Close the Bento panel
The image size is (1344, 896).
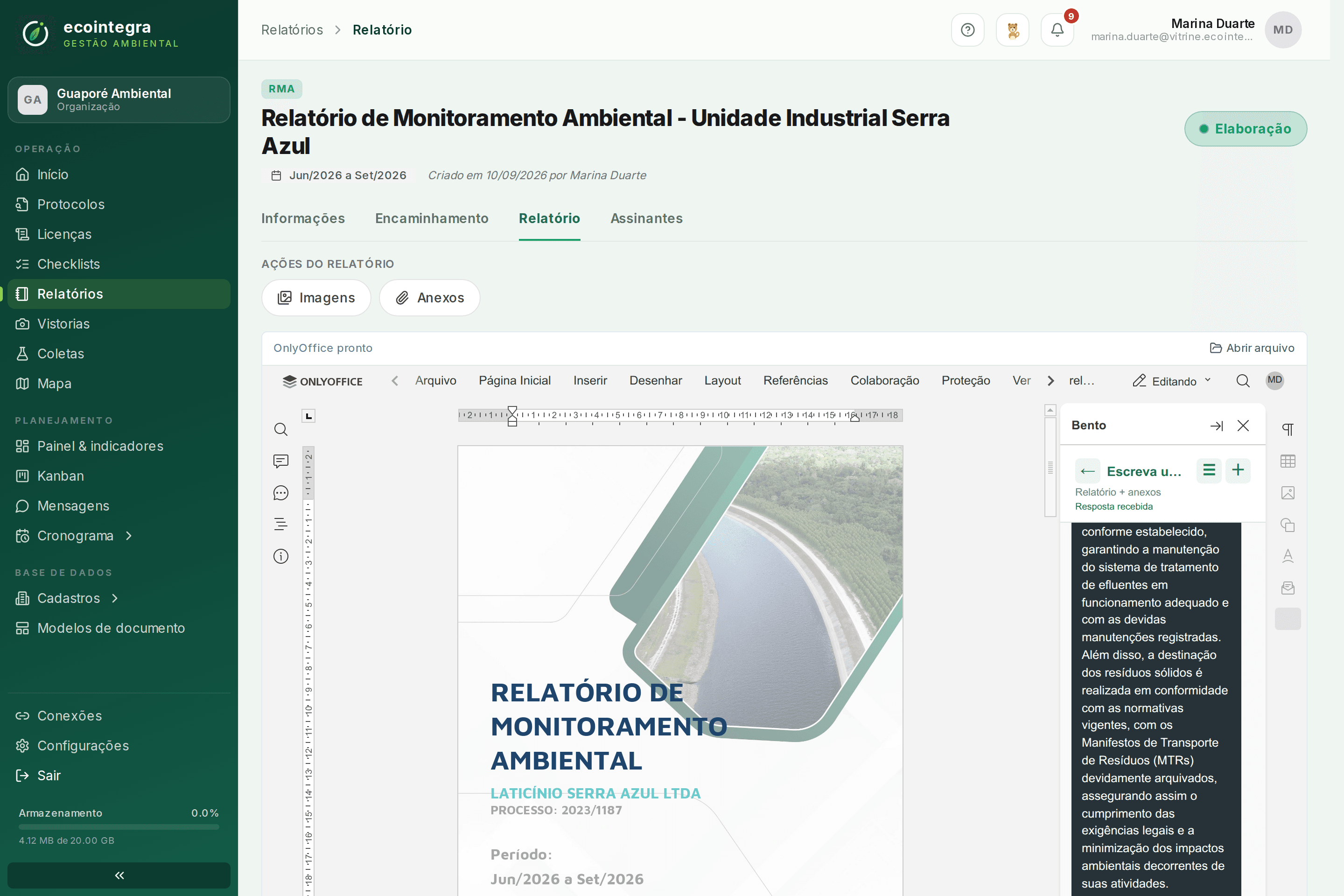1243,426
